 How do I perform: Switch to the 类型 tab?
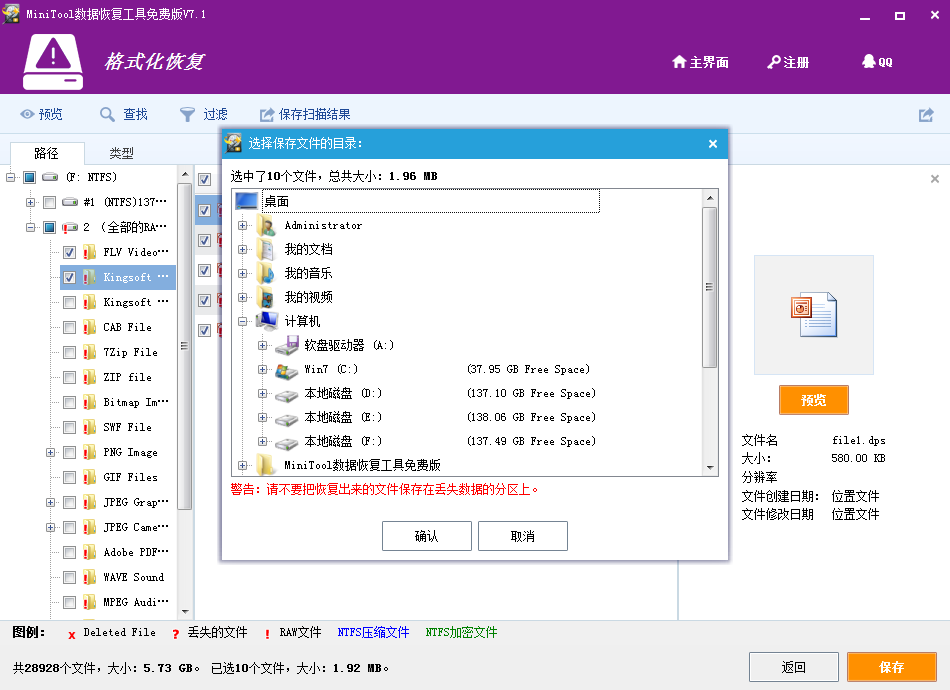coord(121,153)
